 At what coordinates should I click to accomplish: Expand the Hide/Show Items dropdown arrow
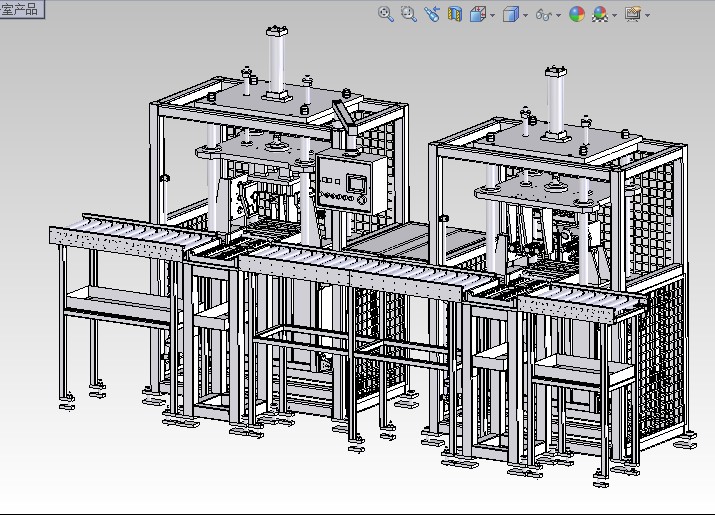click(559, 15)
